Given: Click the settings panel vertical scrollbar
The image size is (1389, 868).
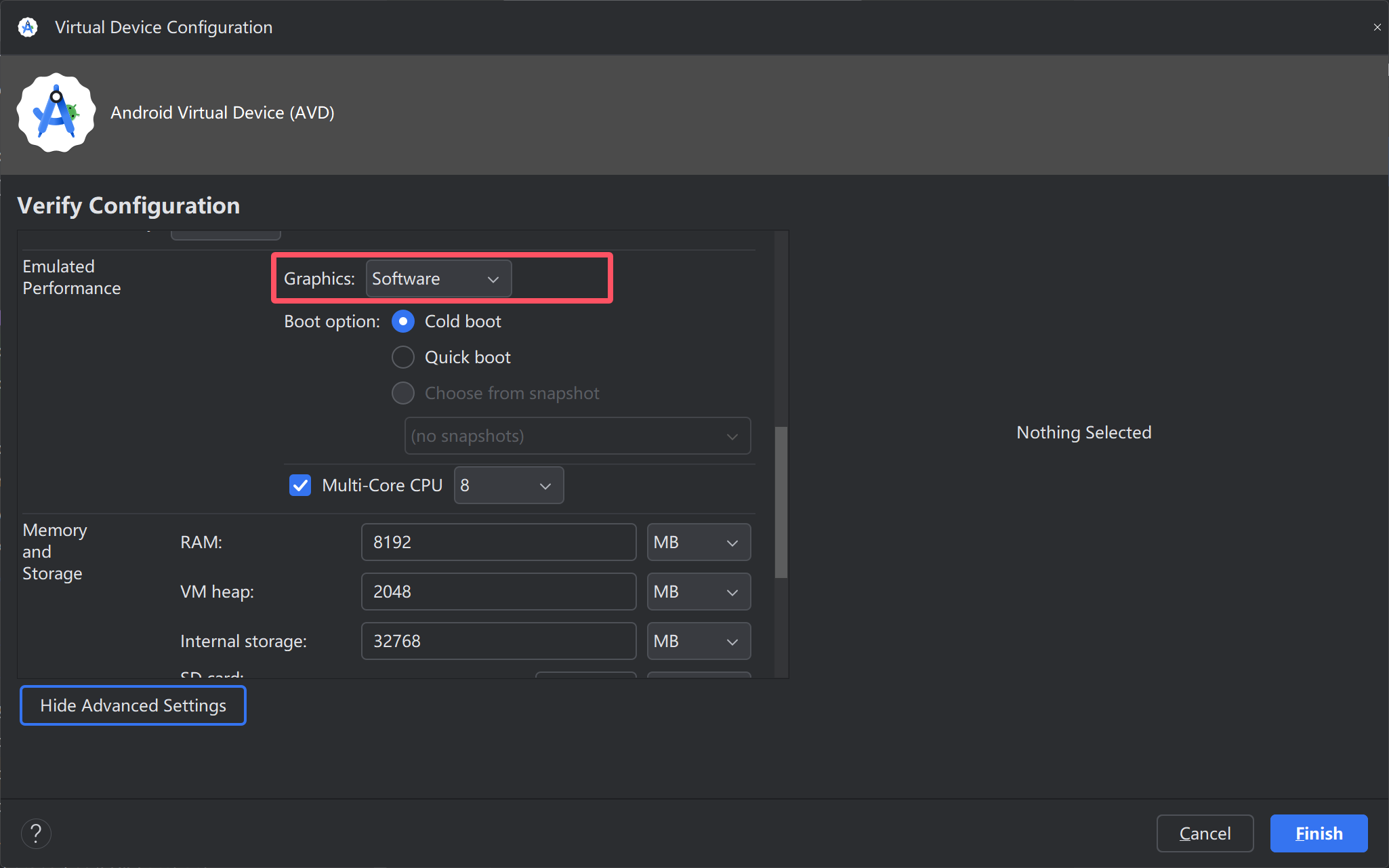Looking at the screenshot, I should (781, 501).
